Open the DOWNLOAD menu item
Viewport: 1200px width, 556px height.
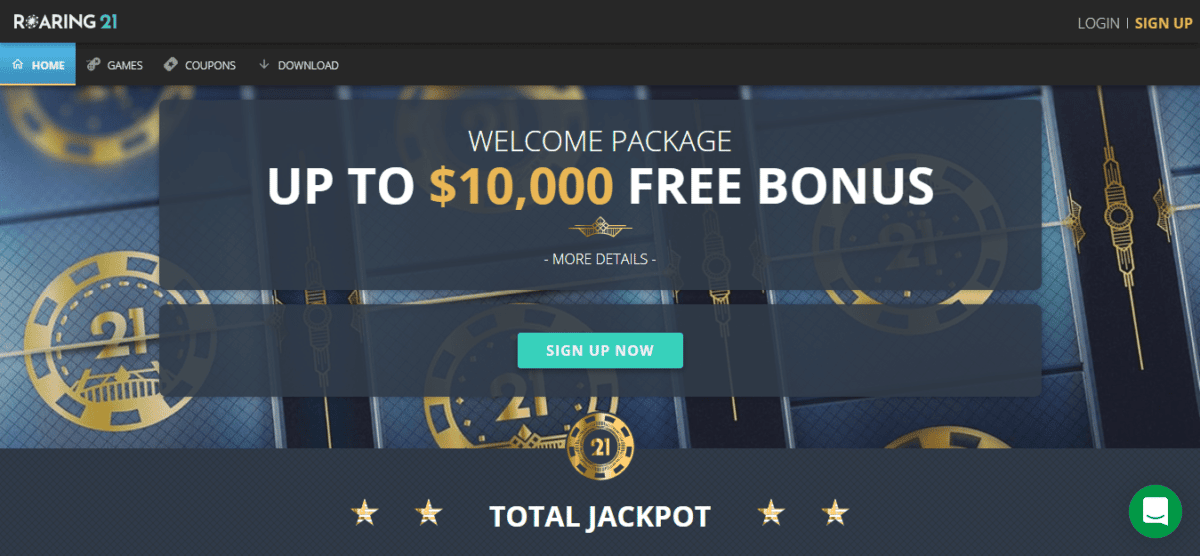308,65
